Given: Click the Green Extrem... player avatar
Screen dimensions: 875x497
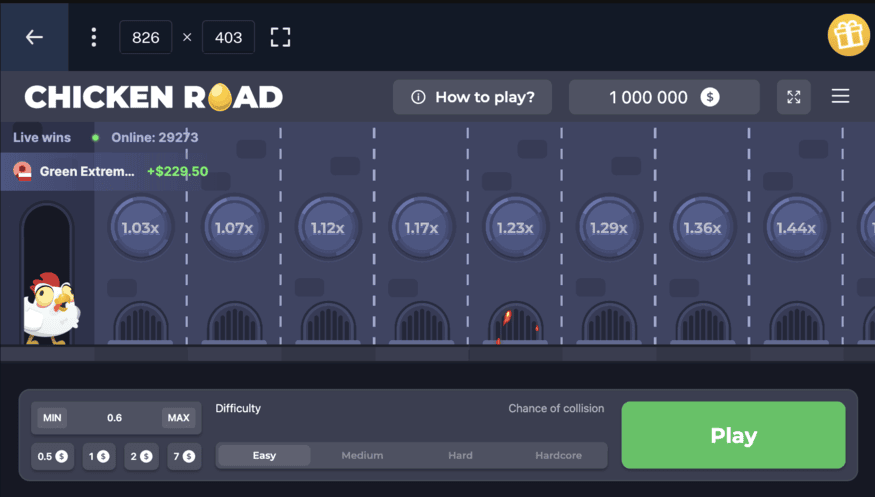Looking at the screenshot, I should point(22,171).
